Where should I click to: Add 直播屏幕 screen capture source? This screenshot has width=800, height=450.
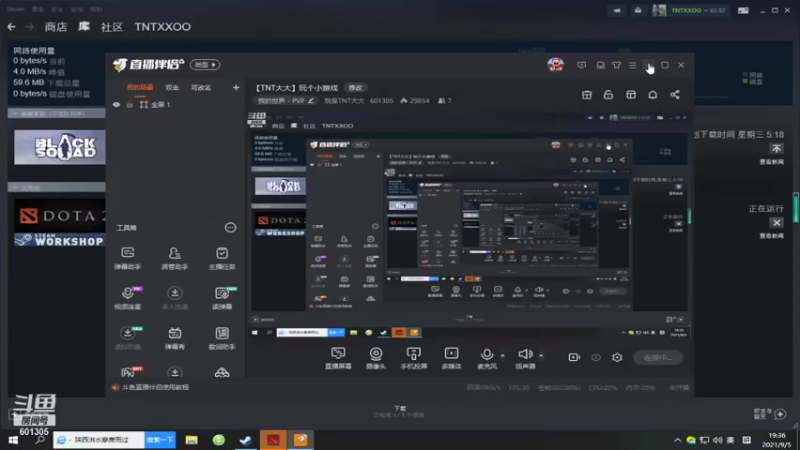(x=338, y=358)
